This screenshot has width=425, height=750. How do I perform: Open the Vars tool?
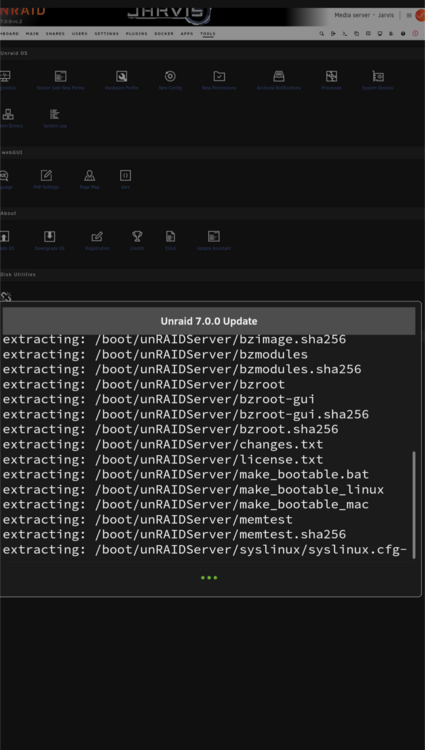(125, 179)
